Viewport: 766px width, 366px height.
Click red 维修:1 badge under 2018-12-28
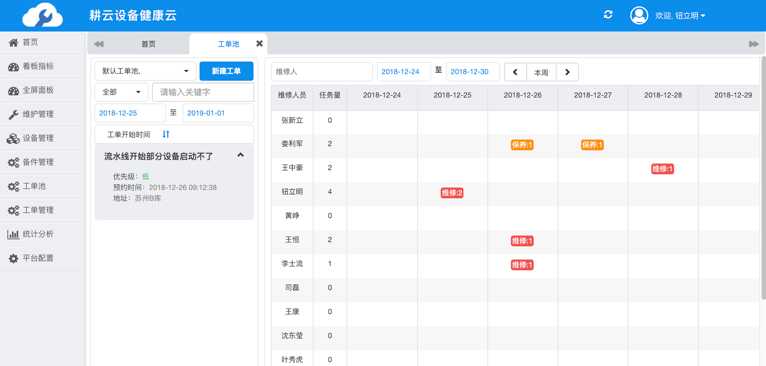pos(662,169)
